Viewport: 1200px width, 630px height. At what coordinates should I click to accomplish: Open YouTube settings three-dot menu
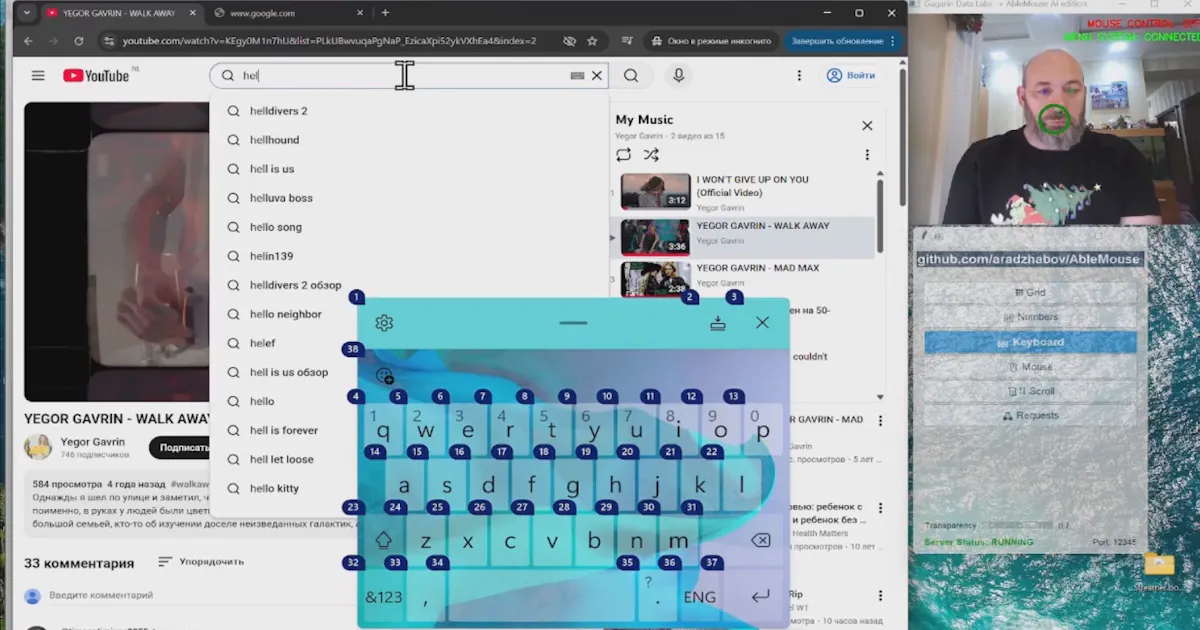(x=799, y=76)
